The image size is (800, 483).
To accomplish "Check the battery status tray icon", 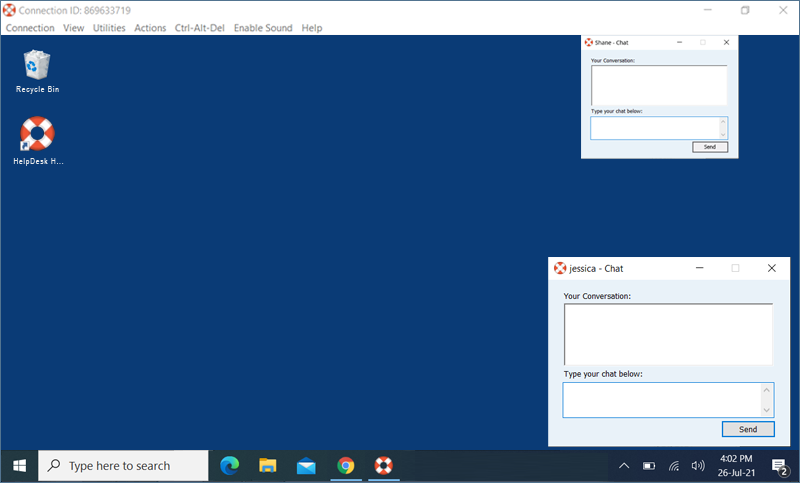I will (649, 465).
